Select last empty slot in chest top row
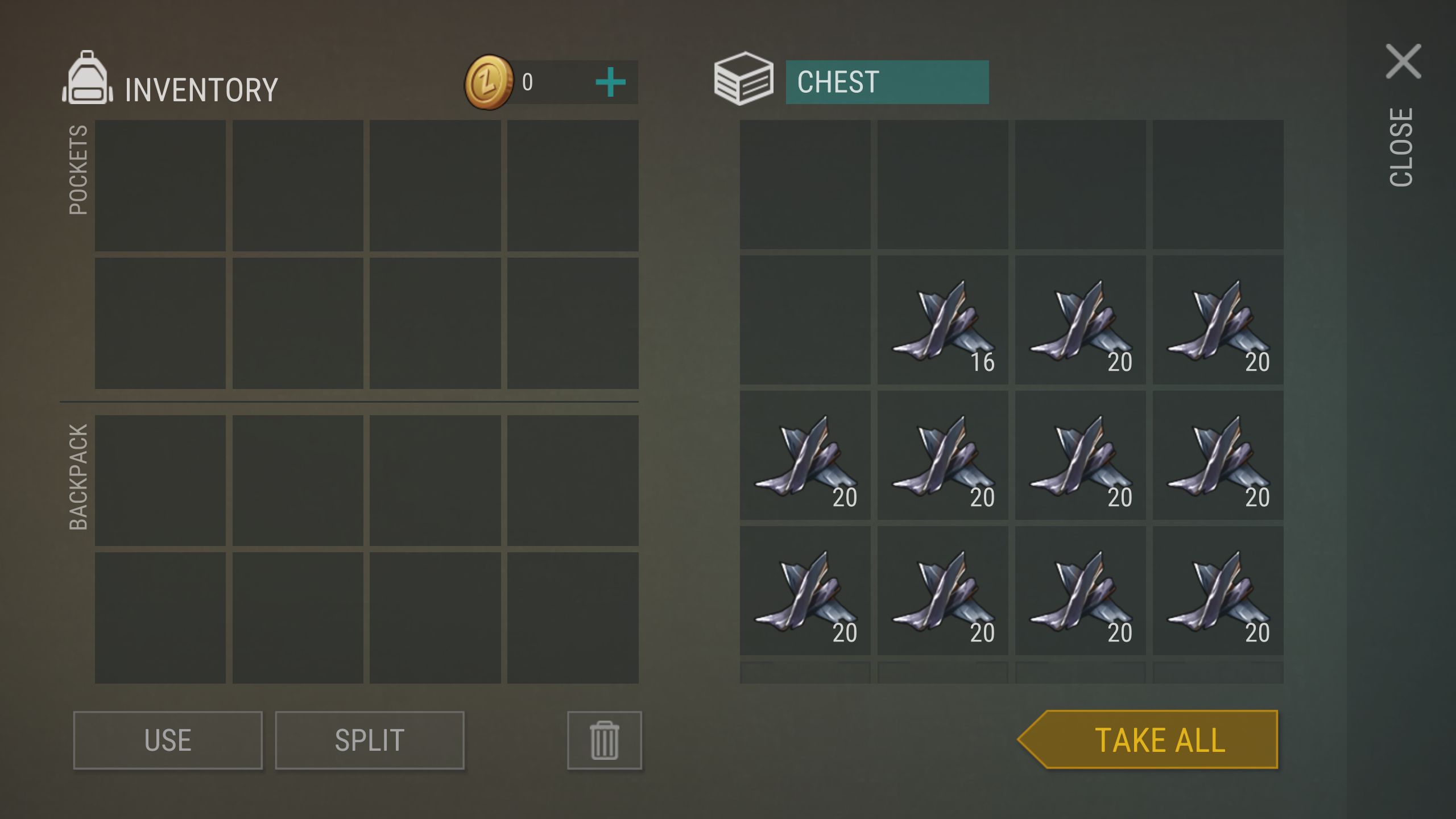The width and height of the screenshot is (1456, 819). tap(1218, 184)
